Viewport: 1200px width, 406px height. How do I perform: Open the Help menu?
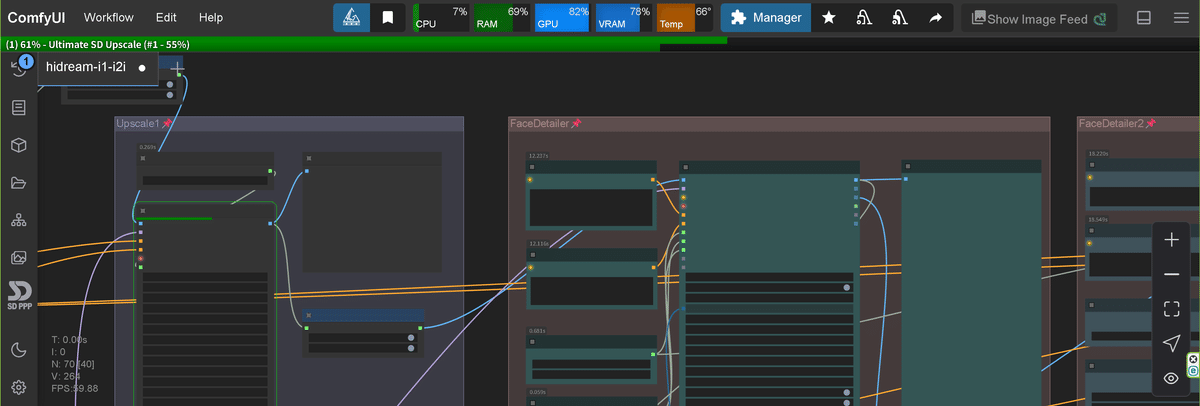tap(211, 18)
